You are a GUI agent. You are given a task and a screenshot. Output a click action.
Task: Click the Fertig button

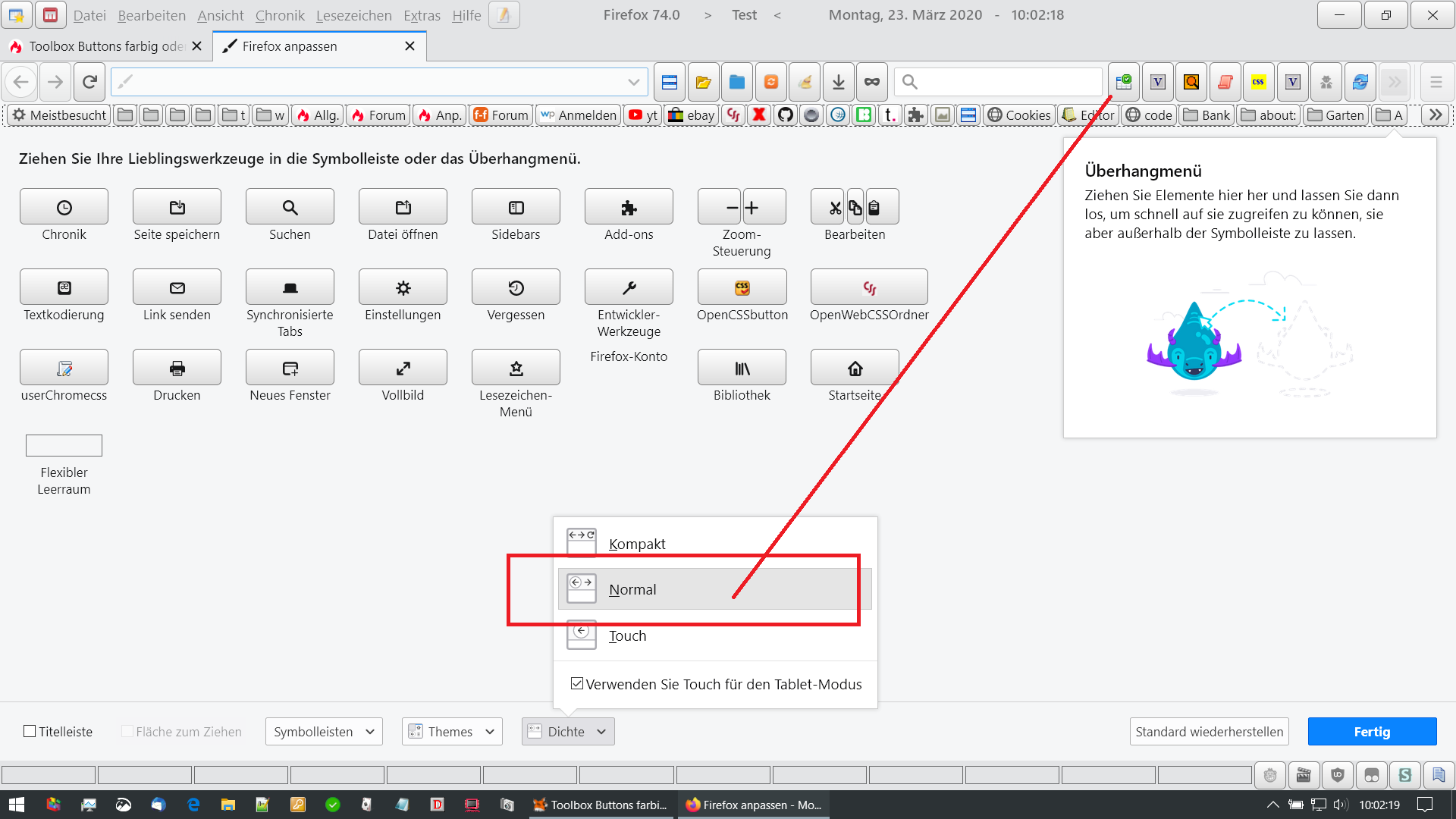click(x=1372, y=731)
